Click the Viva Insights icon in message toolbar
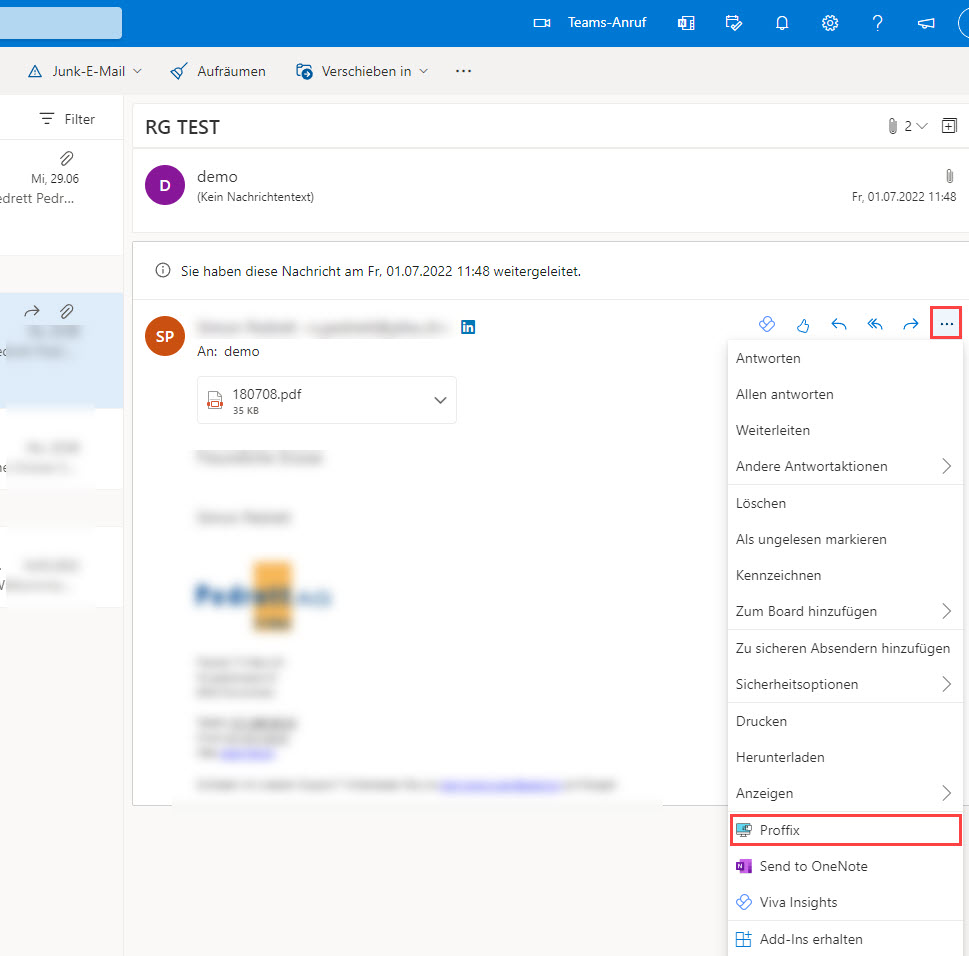 tap(767, 324)
